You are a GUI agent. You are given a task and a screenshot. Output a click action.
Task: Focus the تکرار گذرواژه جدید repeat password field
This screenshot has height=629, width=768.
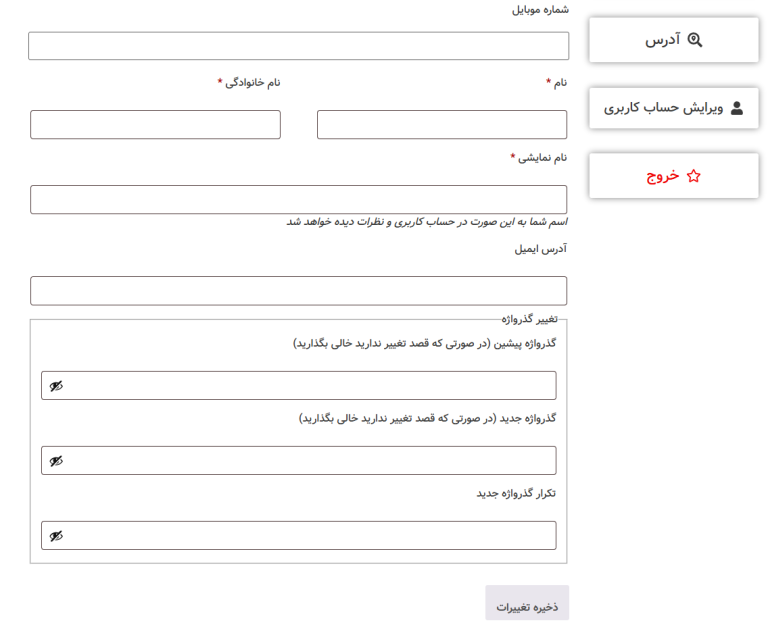299,535
